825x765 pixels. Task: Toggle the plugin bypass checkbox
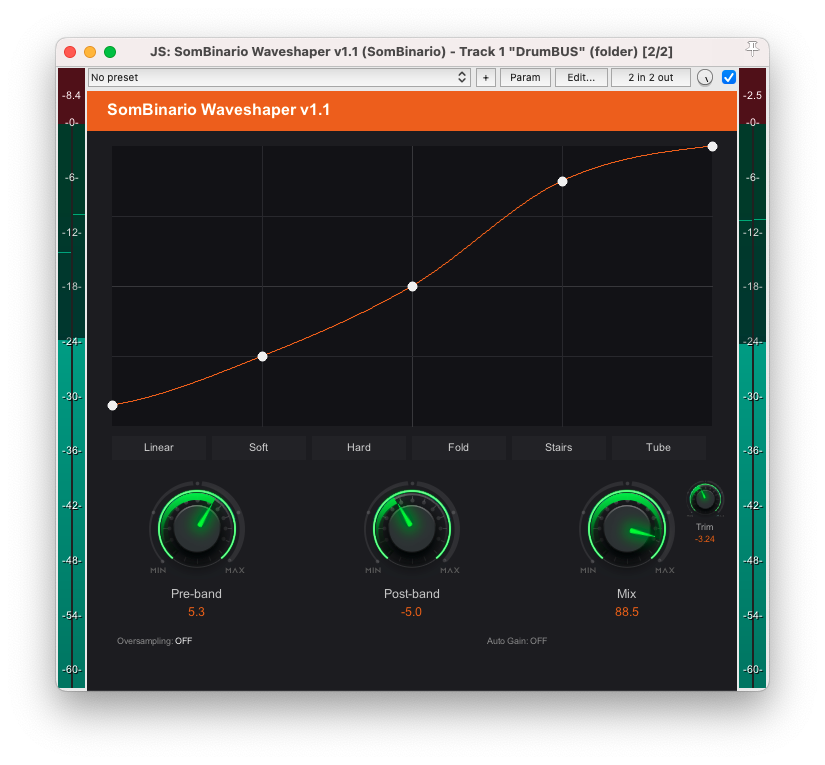tap(729, 77)
